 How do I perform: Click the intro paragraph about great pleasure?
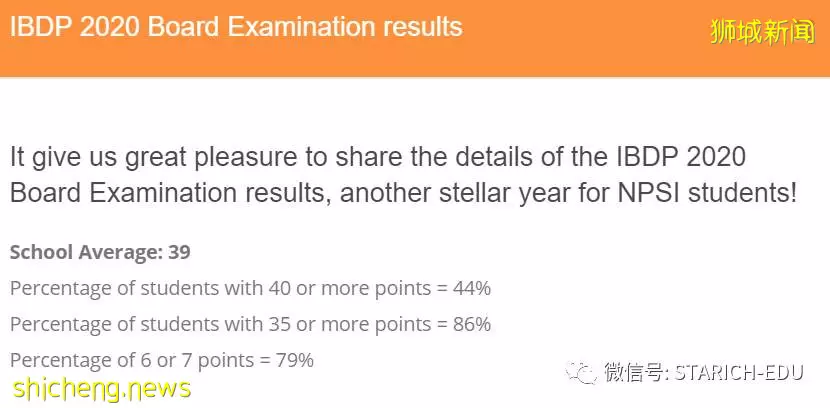[x=403, y=175]
